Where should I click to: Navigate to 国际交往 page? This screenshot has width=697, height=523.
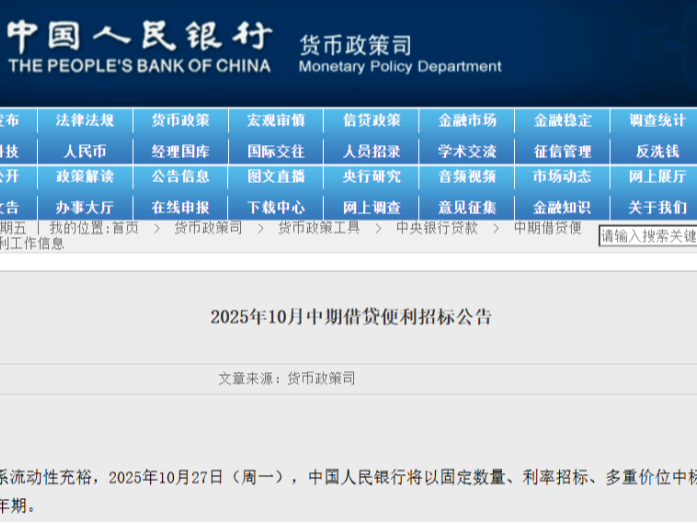pyautogui.click(x=276, y=151)
